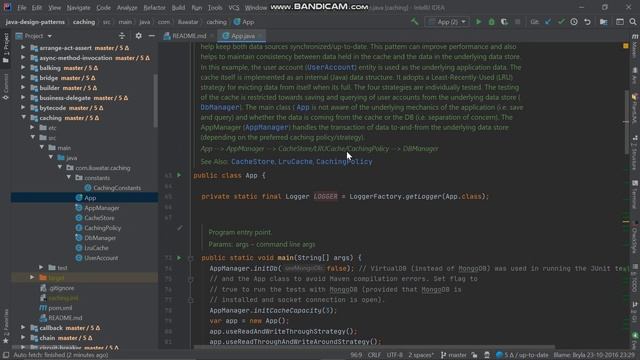Click the Build project hammer icon
Image resolution: width=640 pixels, height=360 pixels.
coord(415,22)
